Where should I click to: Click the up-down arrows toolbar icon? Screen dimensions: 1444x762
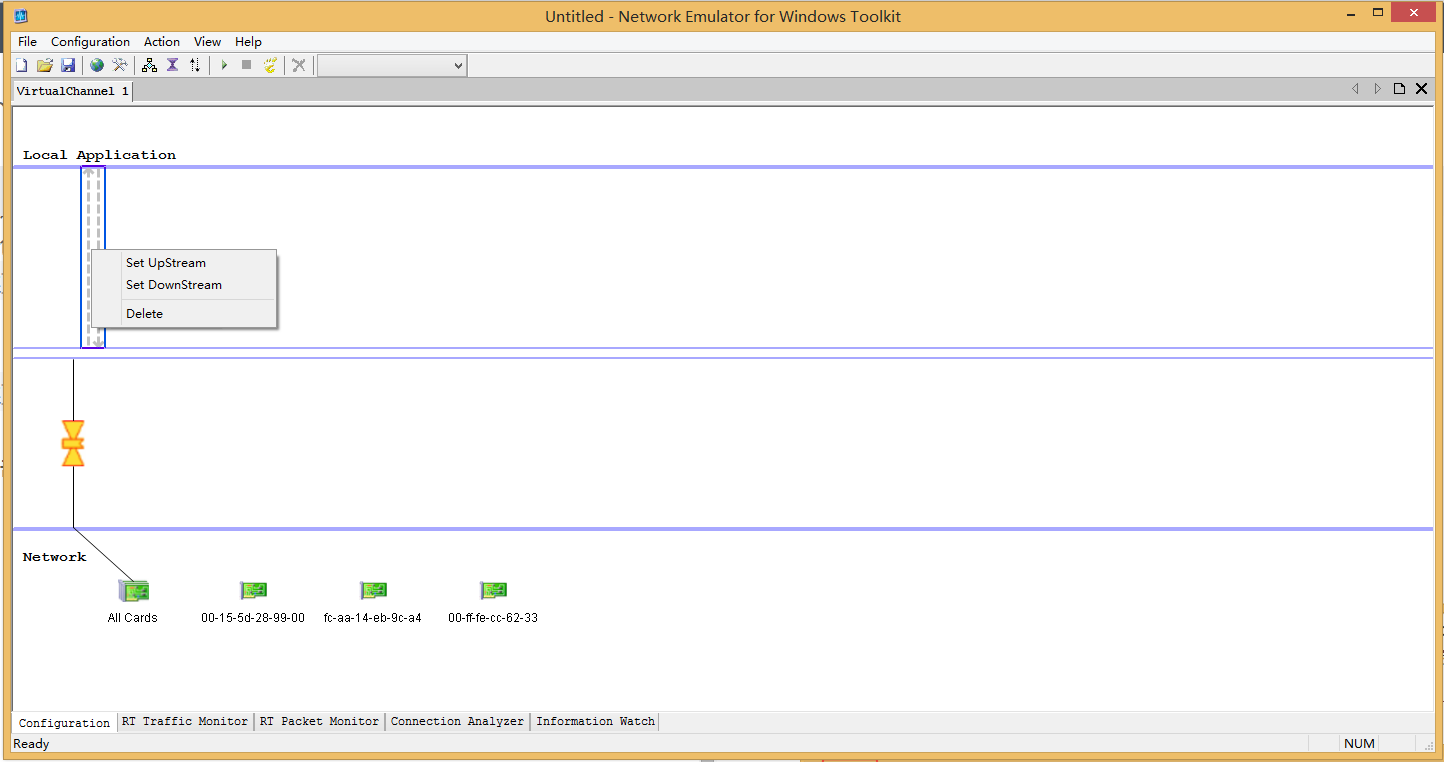pyautogui.click(x=195, y=65)
